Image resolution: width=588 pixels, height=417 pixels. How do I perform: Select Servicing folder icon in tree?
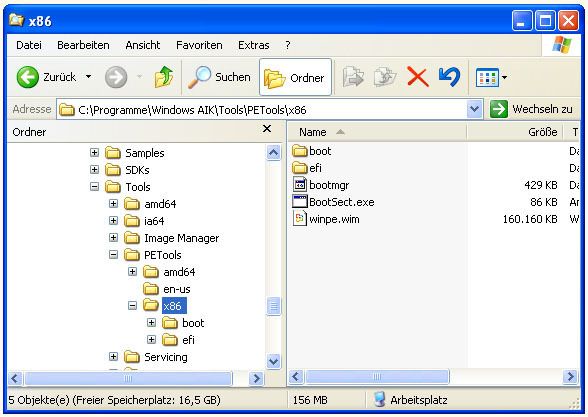(x=132, y=357)
